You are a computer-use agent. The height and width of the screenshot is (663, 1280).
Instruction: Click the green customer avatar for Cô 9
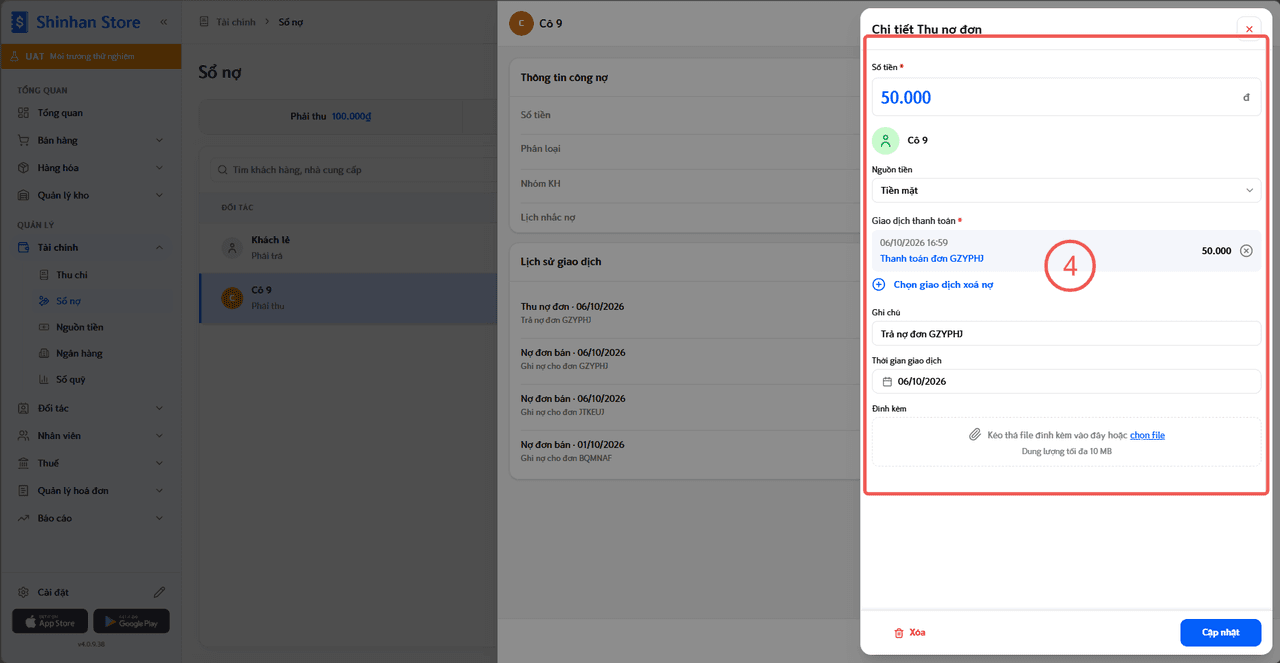point(885,141)
